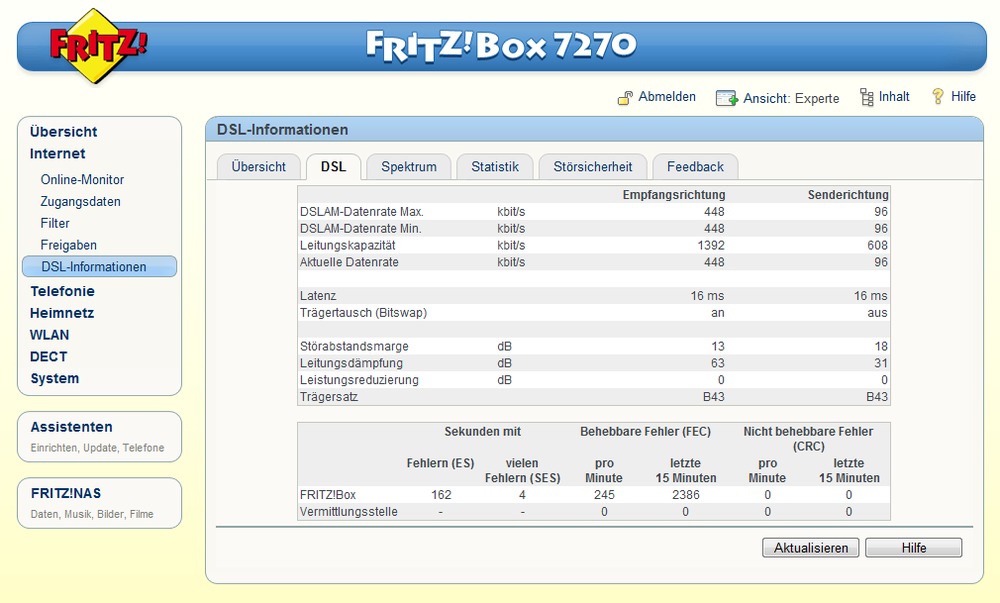1000x603 pixels.
Task: Click the Leitungsdämpfung row label
Action: pyautogui.click(x=351, y=363)
